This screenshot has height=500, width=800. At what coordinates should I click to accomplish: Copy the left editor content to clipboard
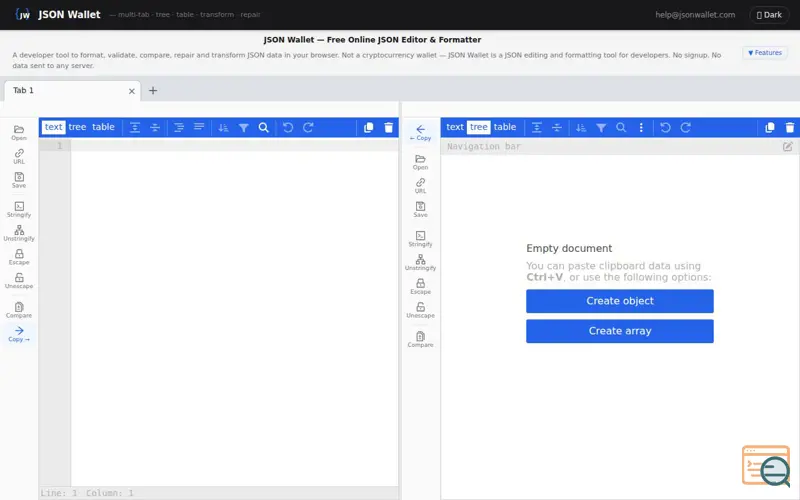tap(368, 128)
